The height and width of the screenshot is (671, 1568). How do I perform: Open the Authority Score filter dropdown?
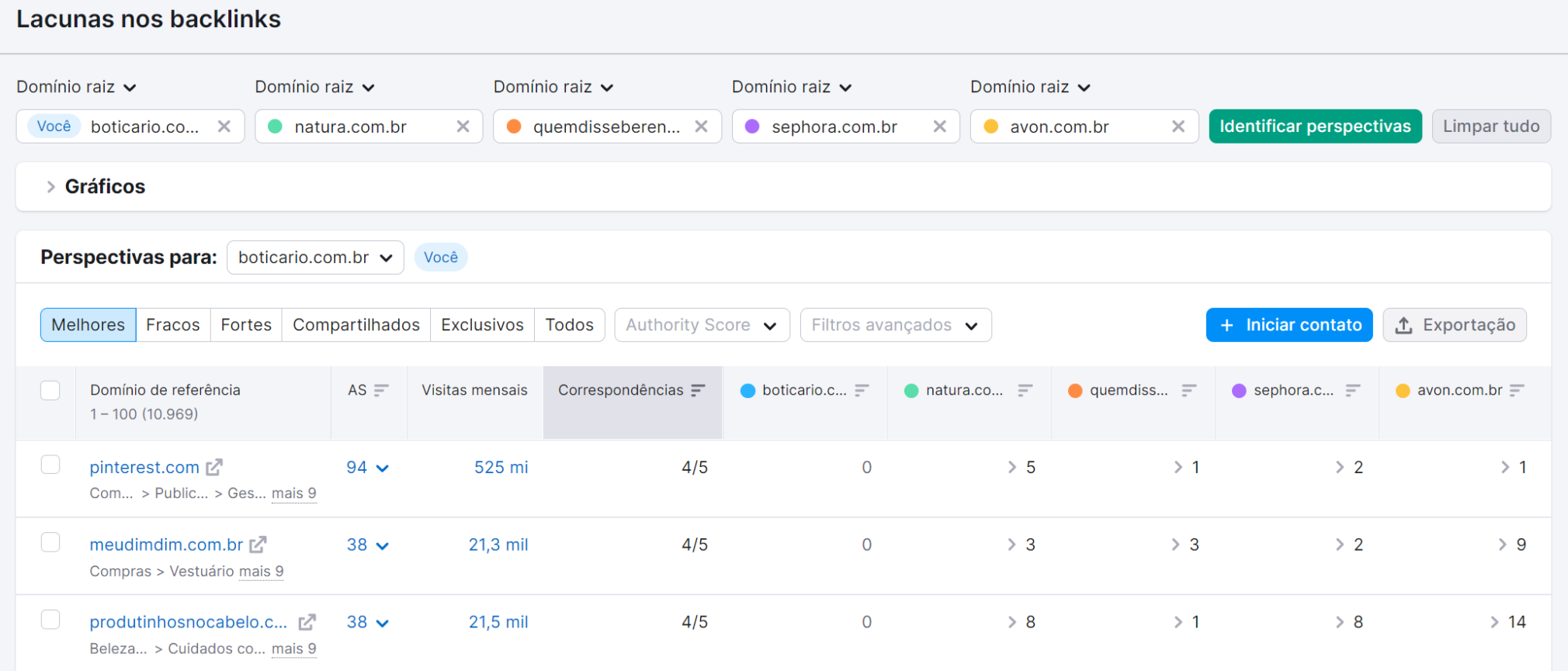[702, 325]
